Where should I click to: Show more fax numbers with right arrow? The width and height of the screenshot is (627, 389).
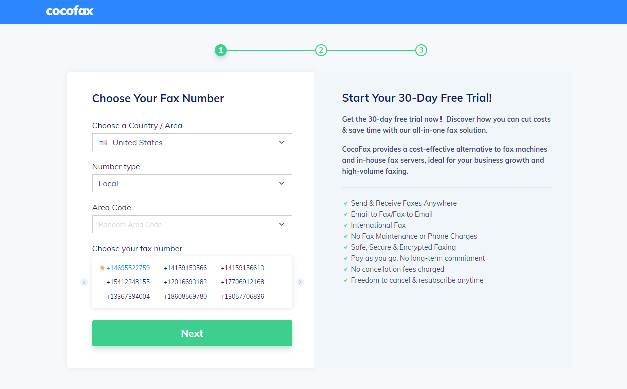coord(300,282)
